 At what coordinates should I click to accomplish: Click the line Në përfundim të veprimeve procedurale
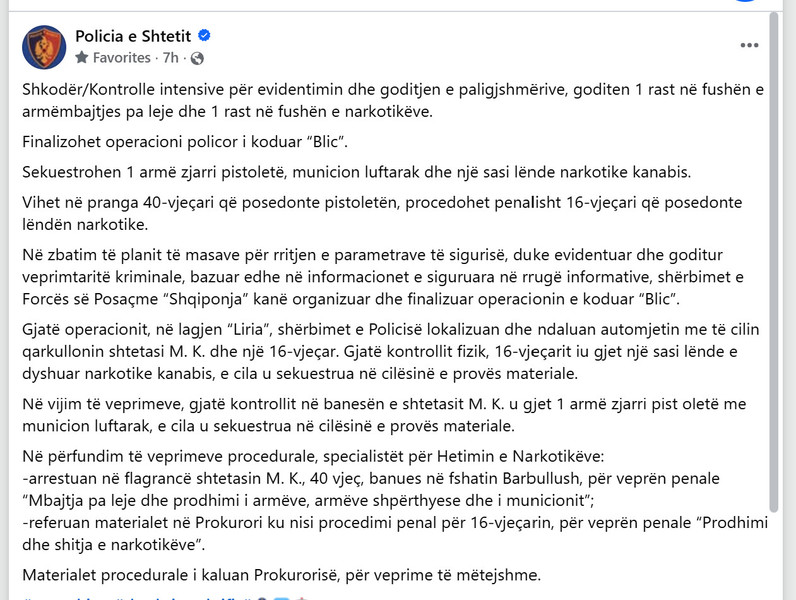[313, 456]
